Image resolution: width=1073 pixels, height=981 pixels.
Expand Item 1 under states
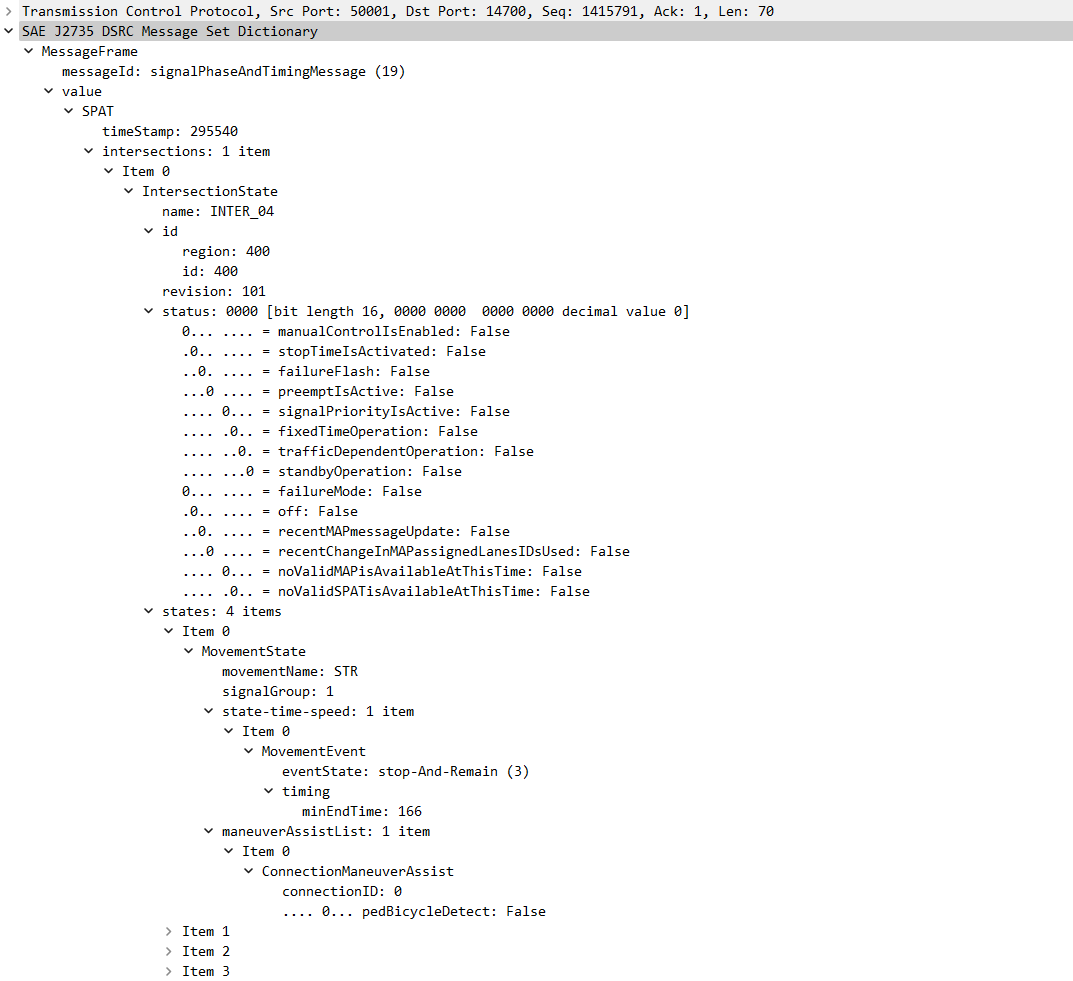(169, 931)
